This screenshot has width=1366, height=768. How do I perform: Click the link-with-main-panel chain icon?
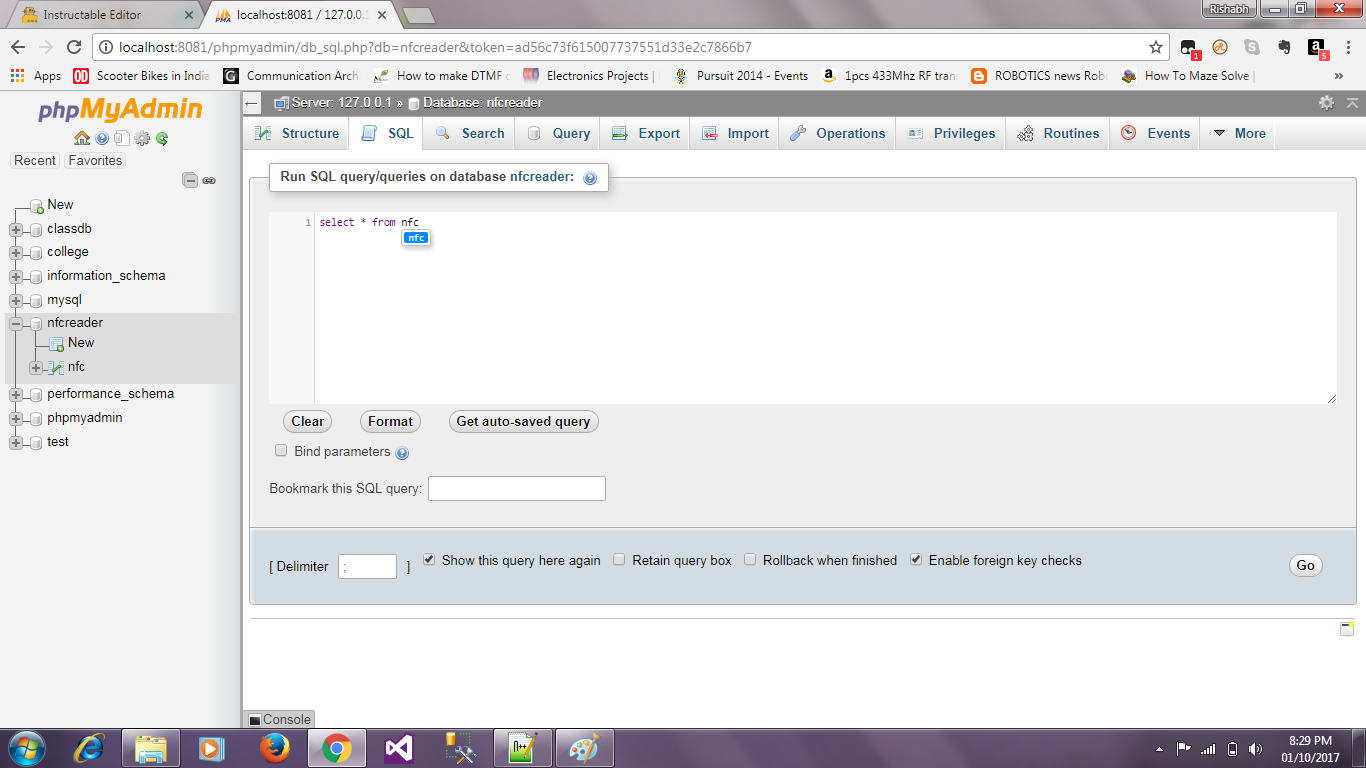pyautogui.click(x=209, y=180)
